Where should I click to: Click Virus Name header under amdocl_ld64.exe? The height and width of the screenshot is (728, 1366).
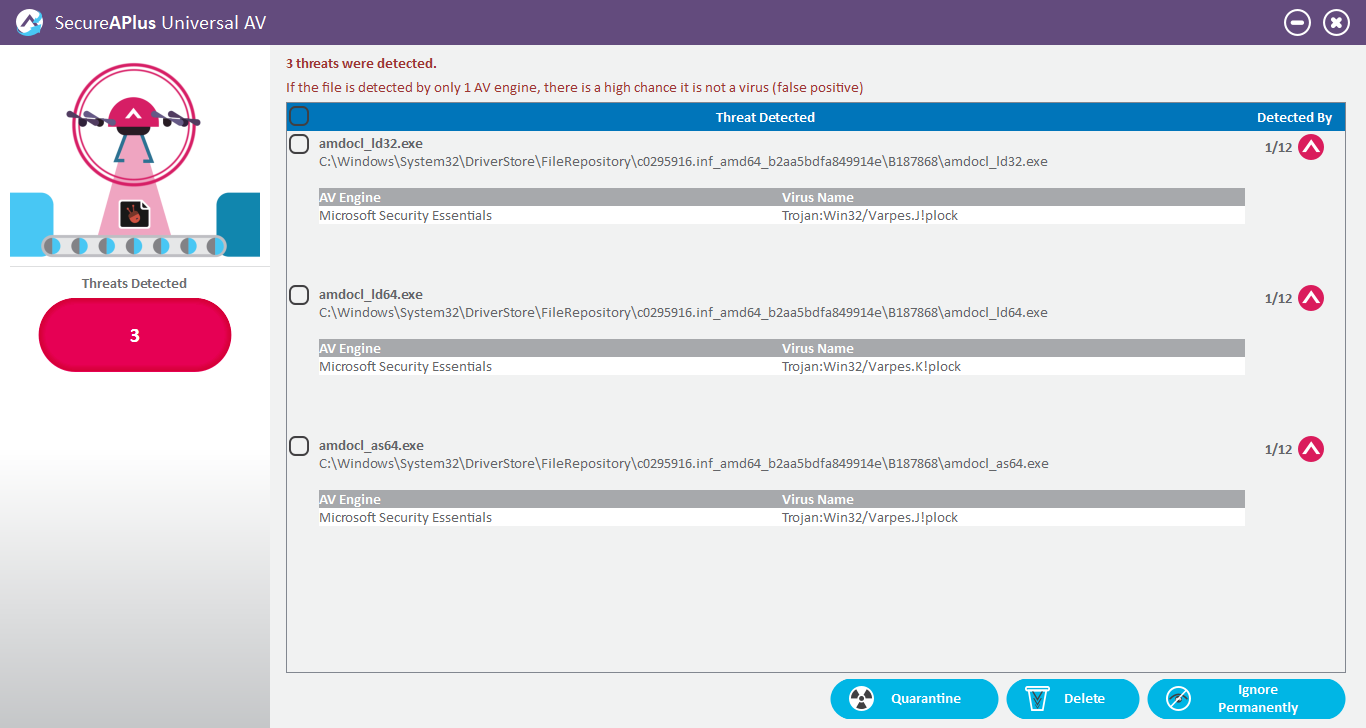click(x=818, y=348)
